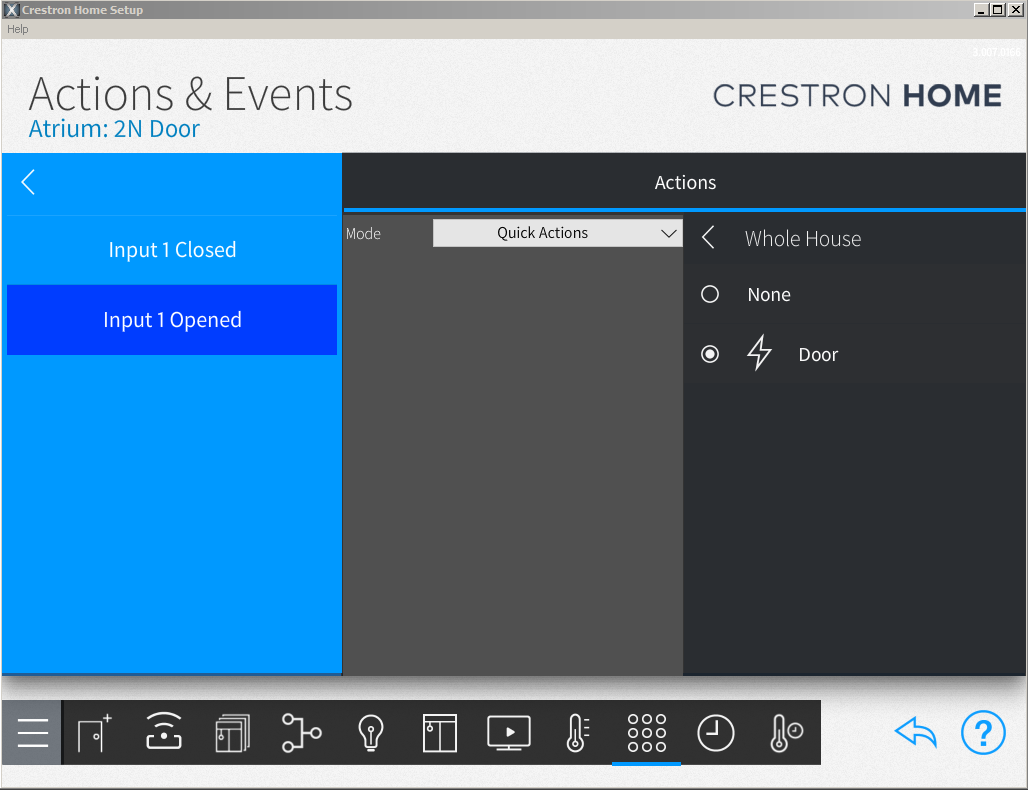Select the Door quick action radio button
The width and height of the screenshot is (1028, 790).
coord(710,354)
